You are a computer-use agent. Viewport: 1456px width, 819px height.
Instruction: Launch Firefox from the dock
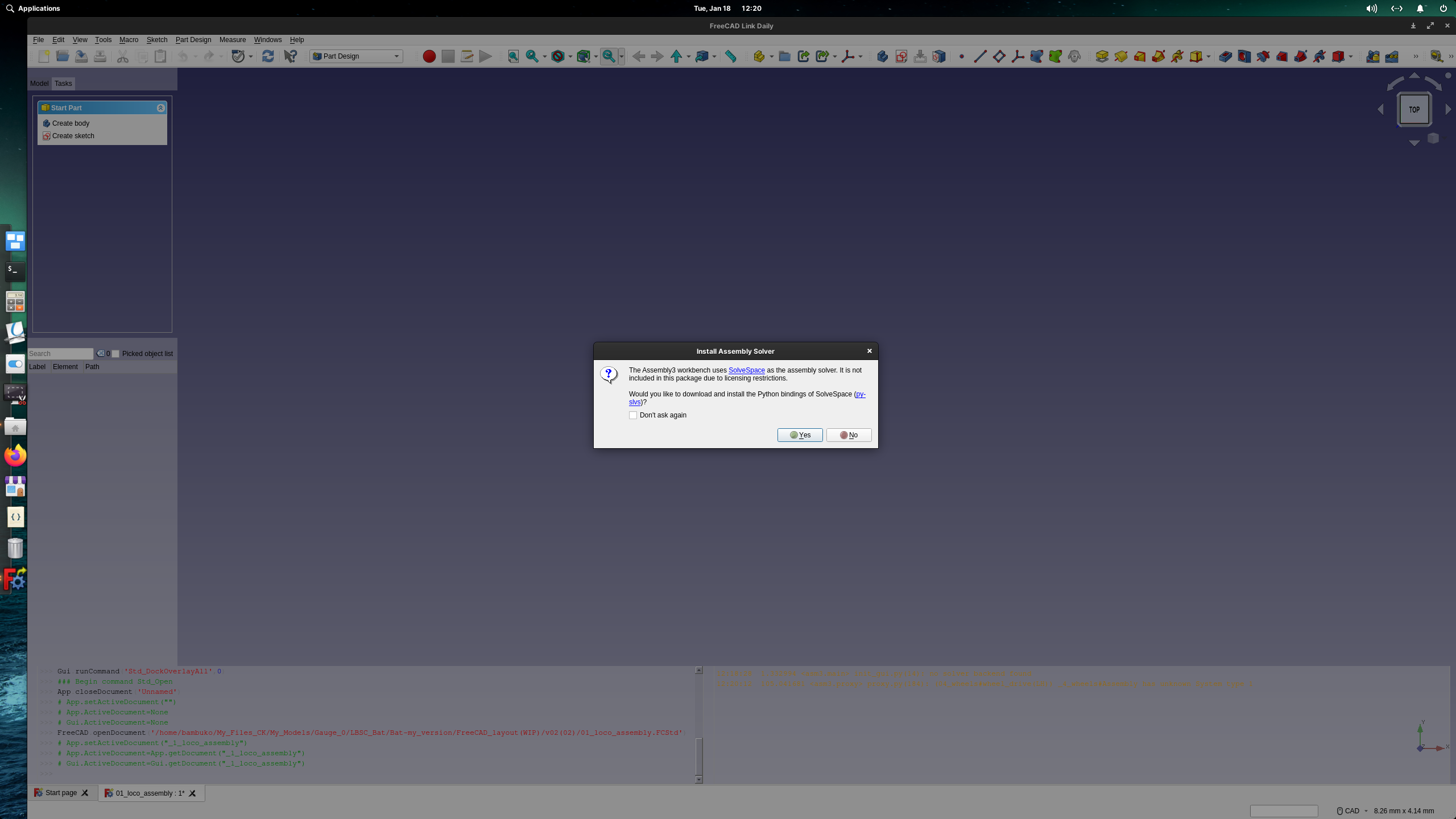coord(15,455)
